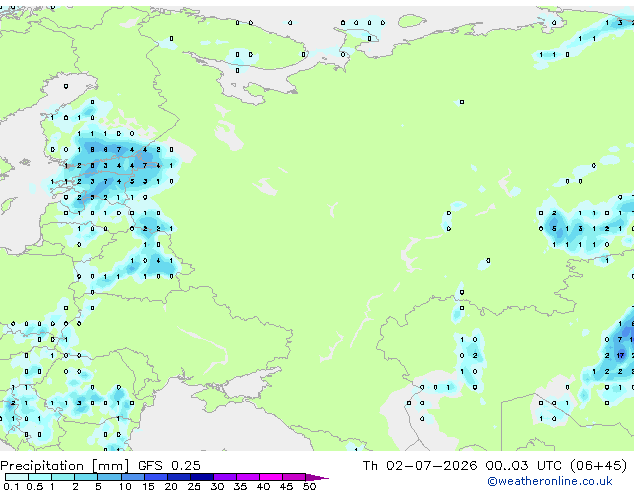Viewport: 634px width, 490px height.
Task: Click the "30" legend scale label
Action: [217, 486]
